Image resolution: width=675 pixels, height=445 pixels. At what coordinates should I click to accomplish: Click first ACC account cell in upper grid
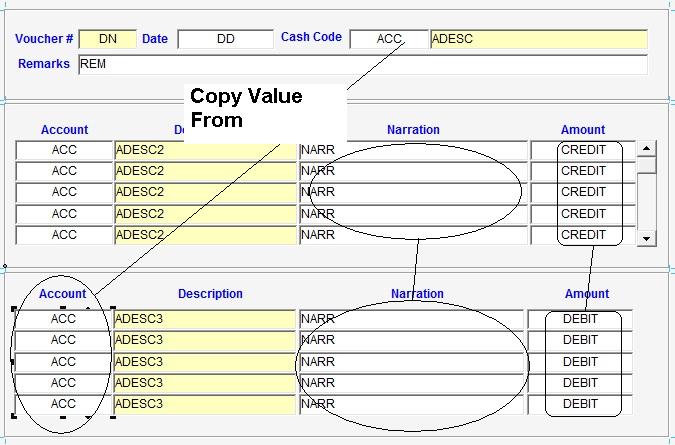coord(64,150)
